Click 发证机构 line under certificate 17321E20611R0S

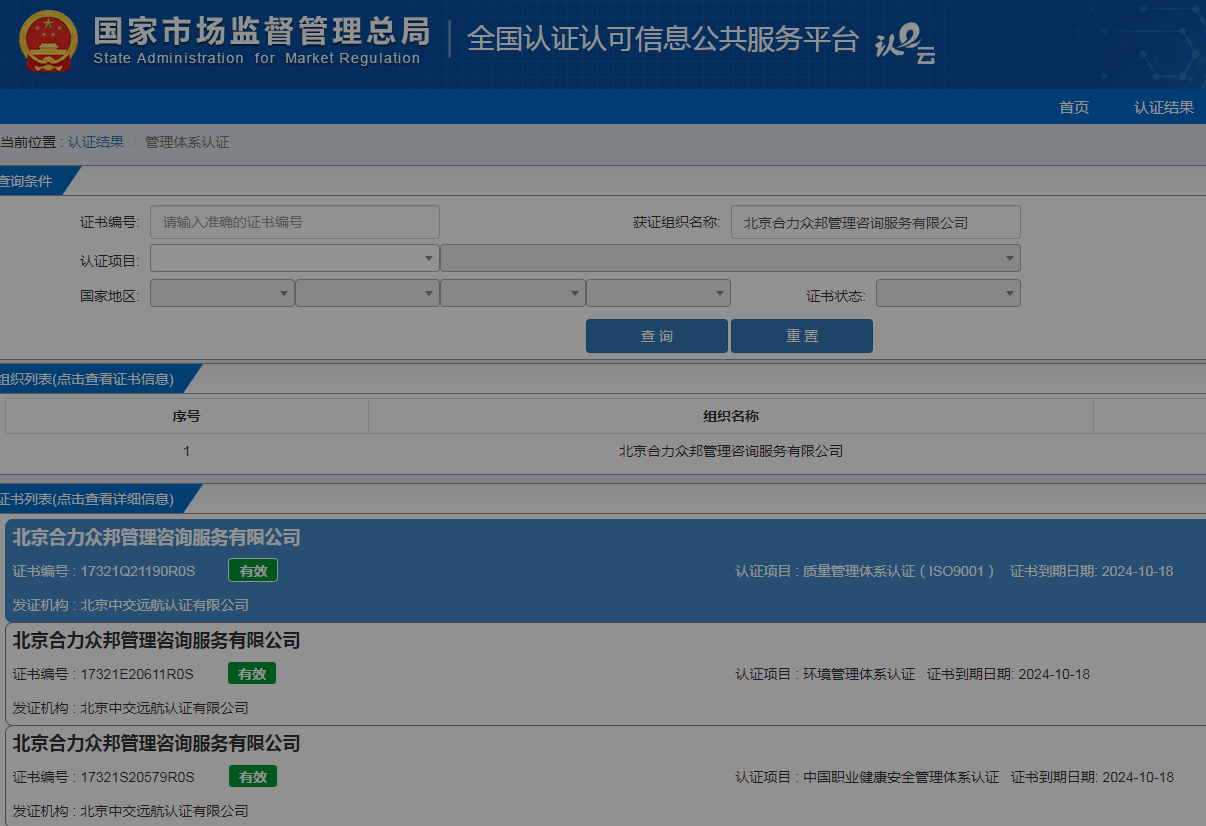(x=131, y=708)
